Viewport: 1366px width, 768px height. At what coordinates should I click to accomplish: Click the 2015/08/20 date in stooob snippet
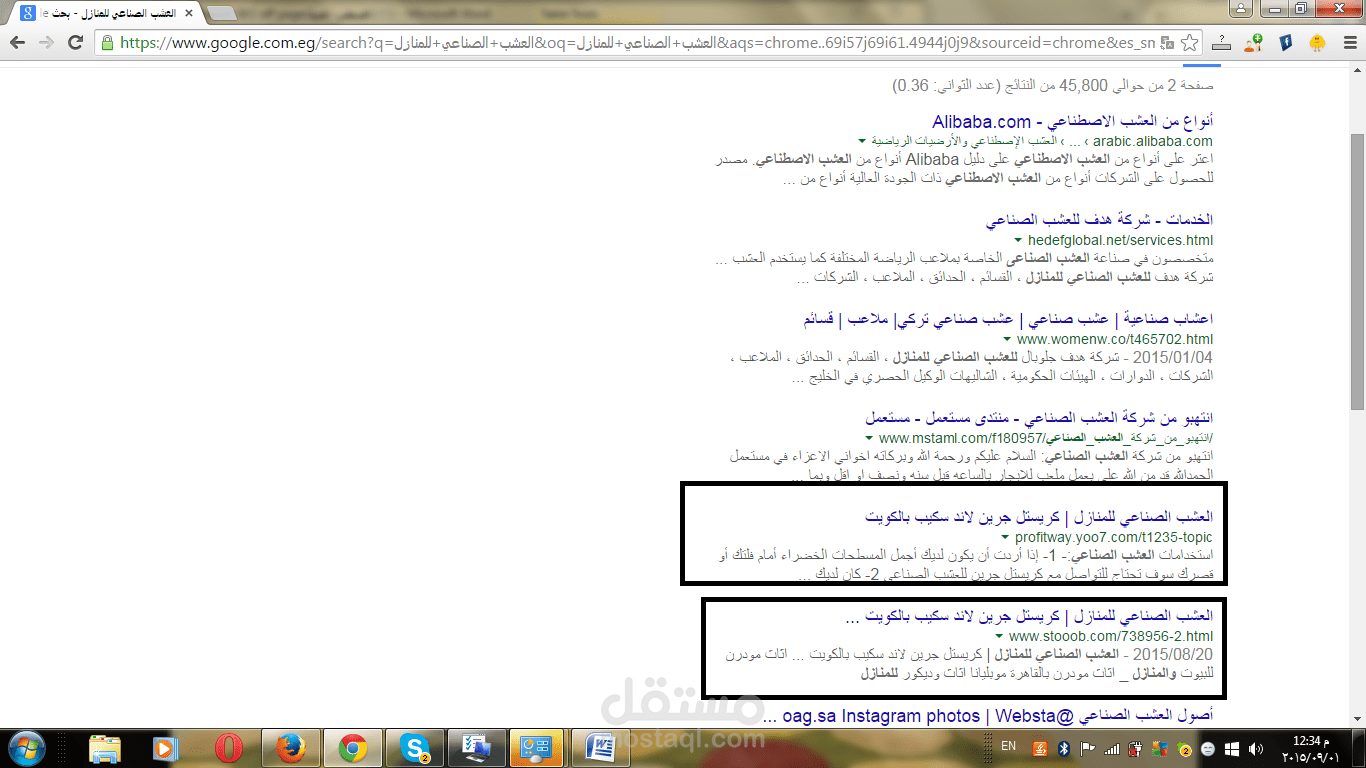click(1174, 654)
